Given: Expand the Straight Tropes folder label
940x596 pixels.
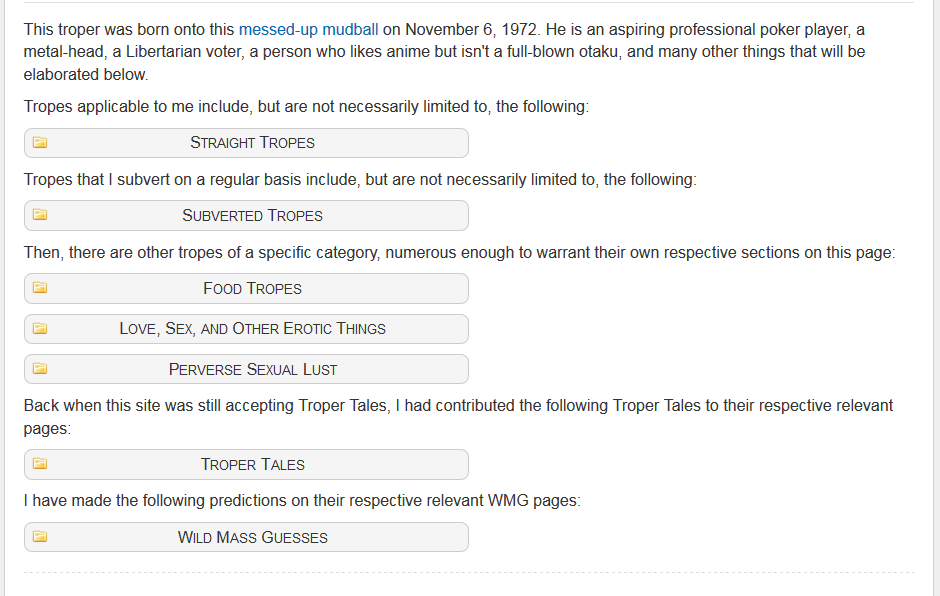Looking at the screenshot, I should pyautogui.click(x=252, y=143).
